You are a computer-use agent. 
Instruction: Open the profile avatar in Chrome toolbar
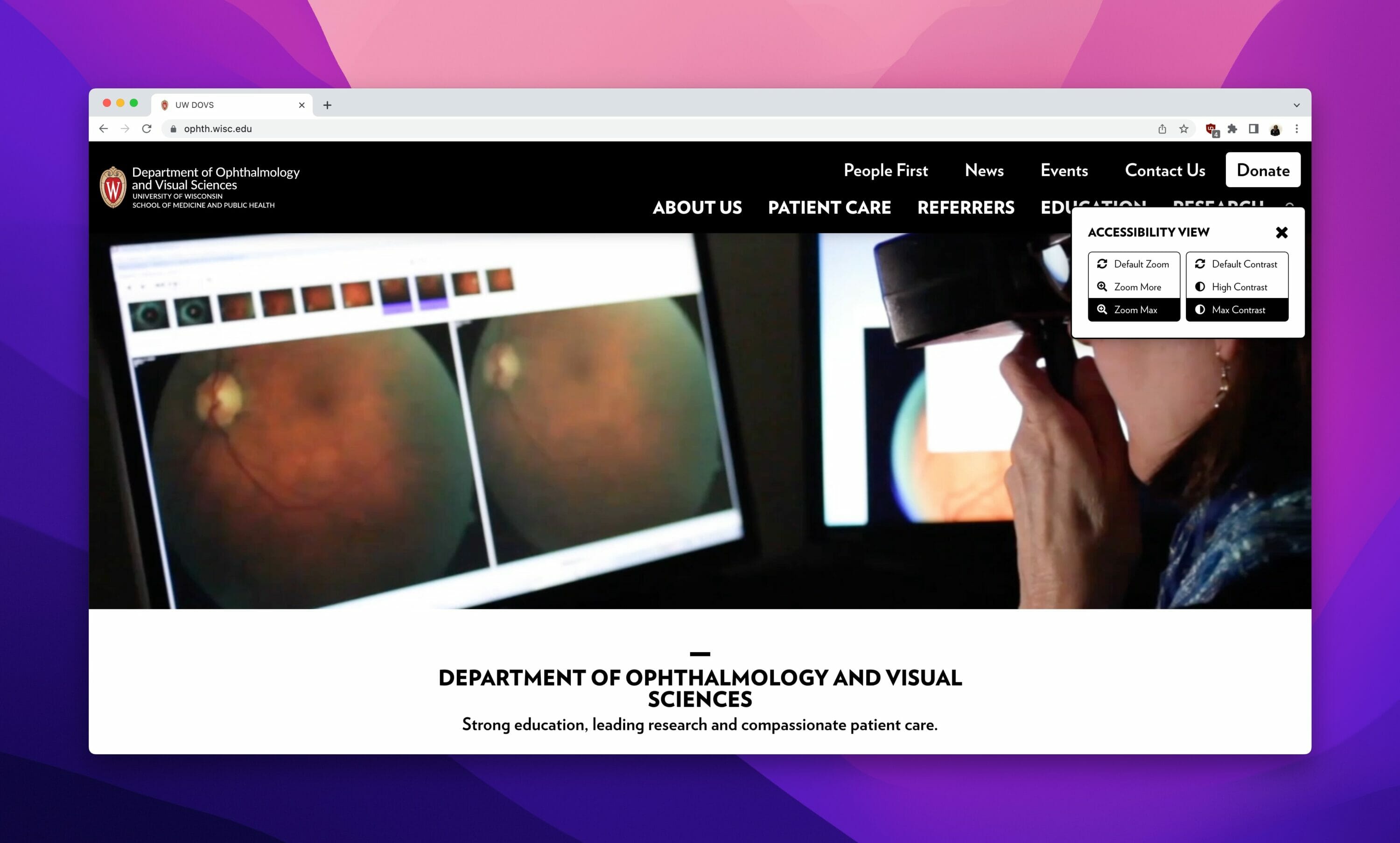point(1275,130)
